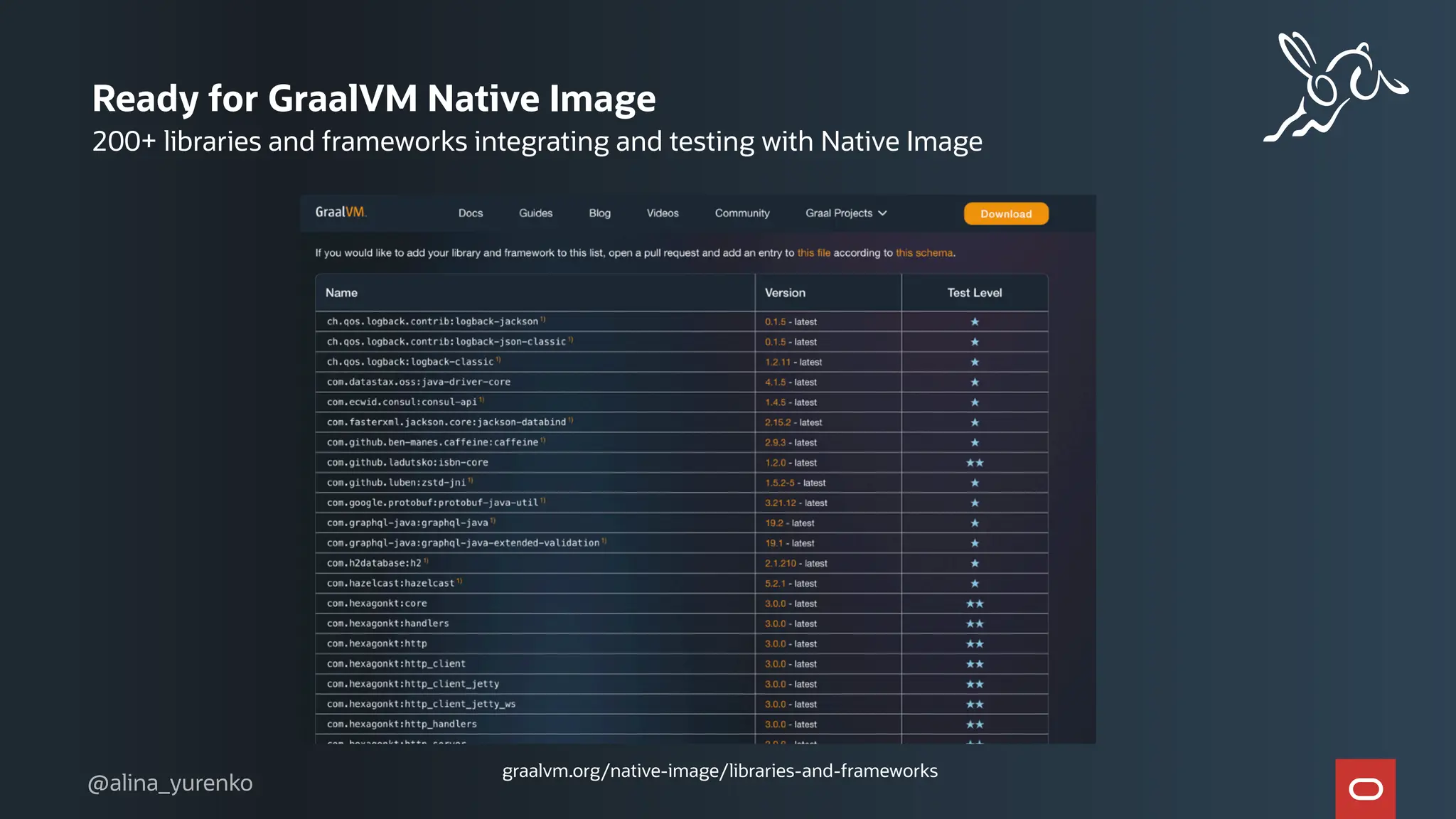Click version 1.2.0 of isbn-core
Image resolution: width=1456 pixels, height=819 pixels.
pyautogui.click(x=775, y=463)
